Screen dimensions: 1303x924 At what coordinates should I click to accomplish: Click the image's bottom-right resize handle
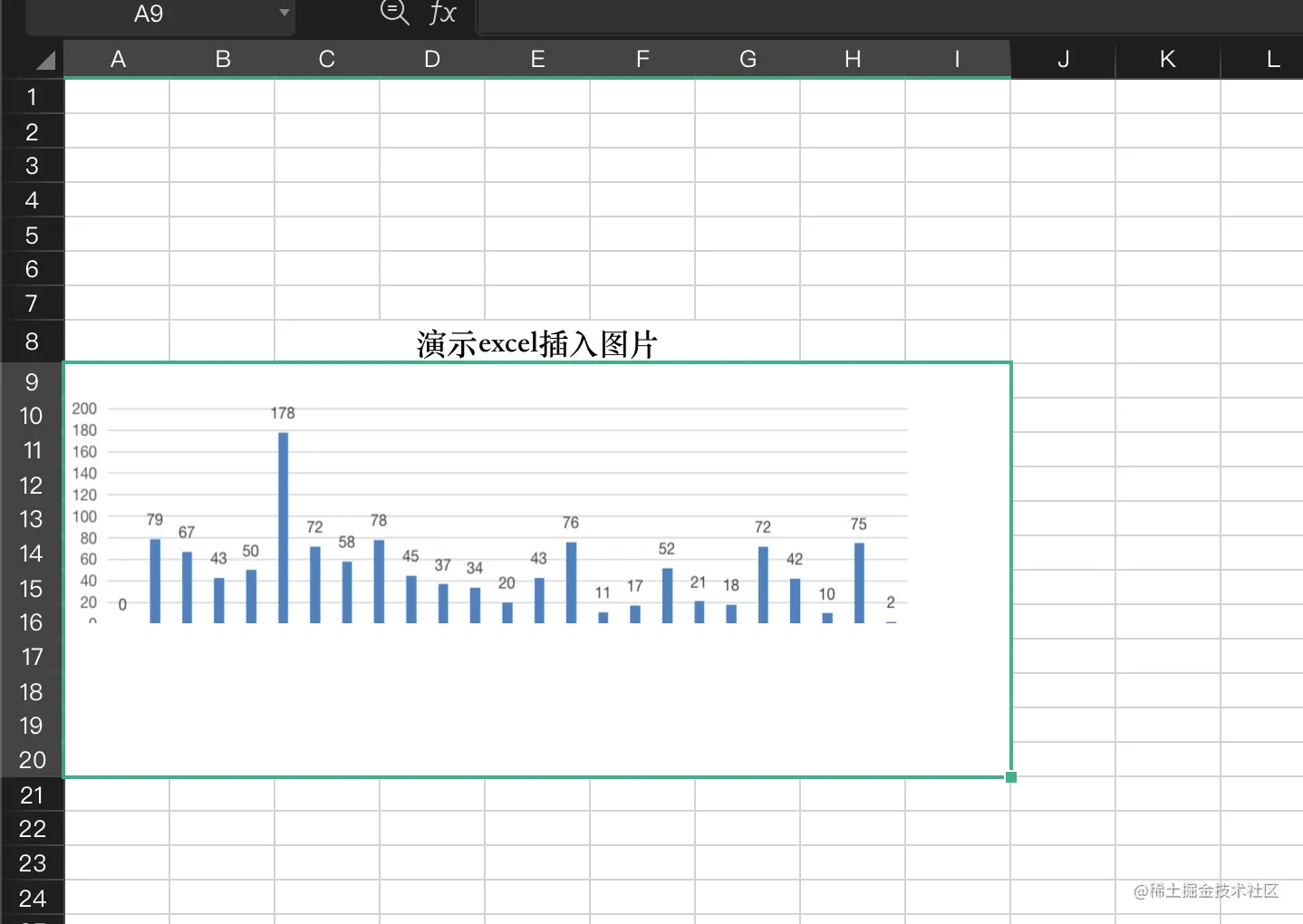click(x=1012, y=776)
